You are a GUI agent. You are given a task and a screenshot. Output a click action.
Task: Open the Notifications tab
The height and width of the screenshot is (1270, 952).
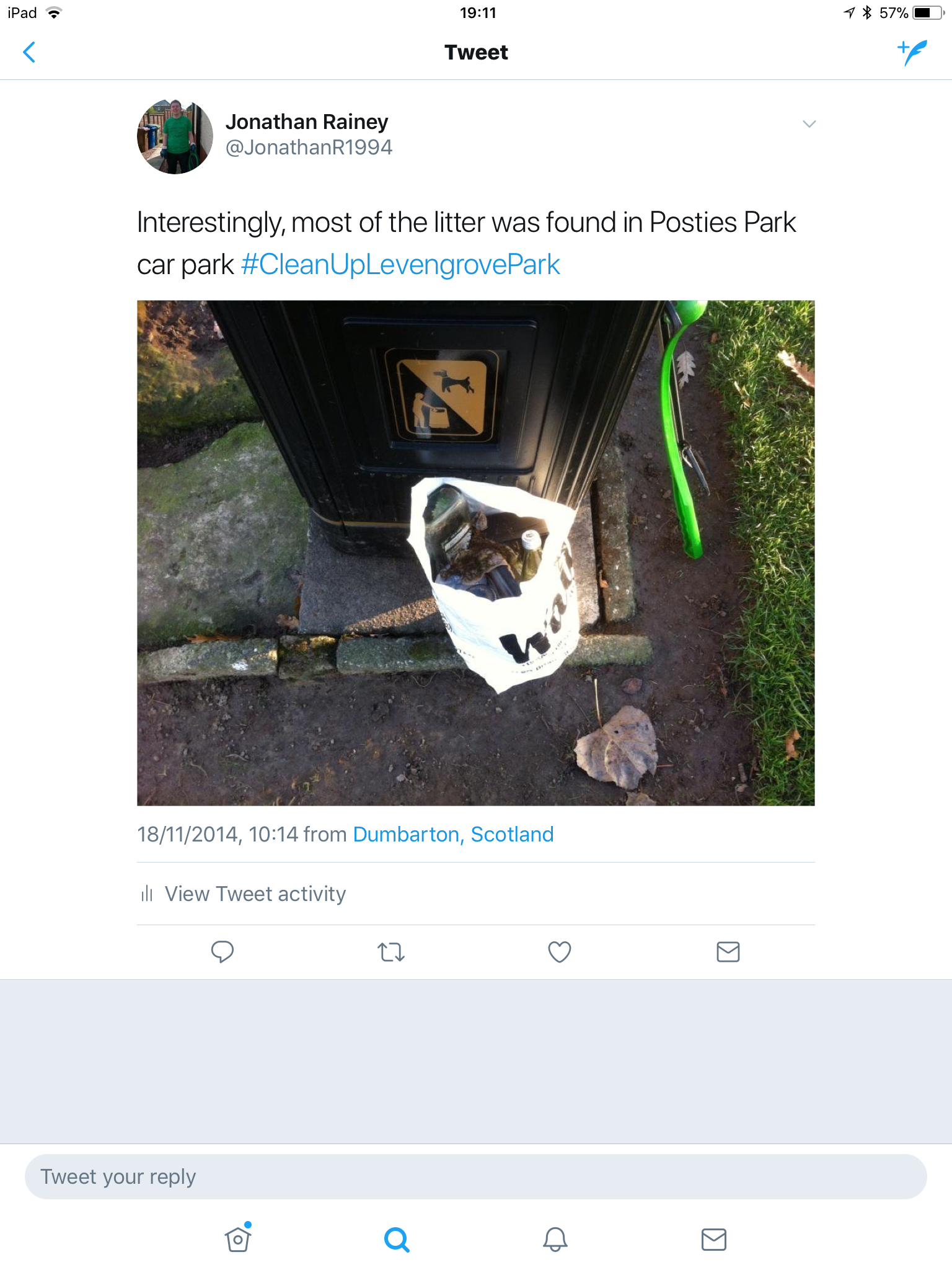555,1240
